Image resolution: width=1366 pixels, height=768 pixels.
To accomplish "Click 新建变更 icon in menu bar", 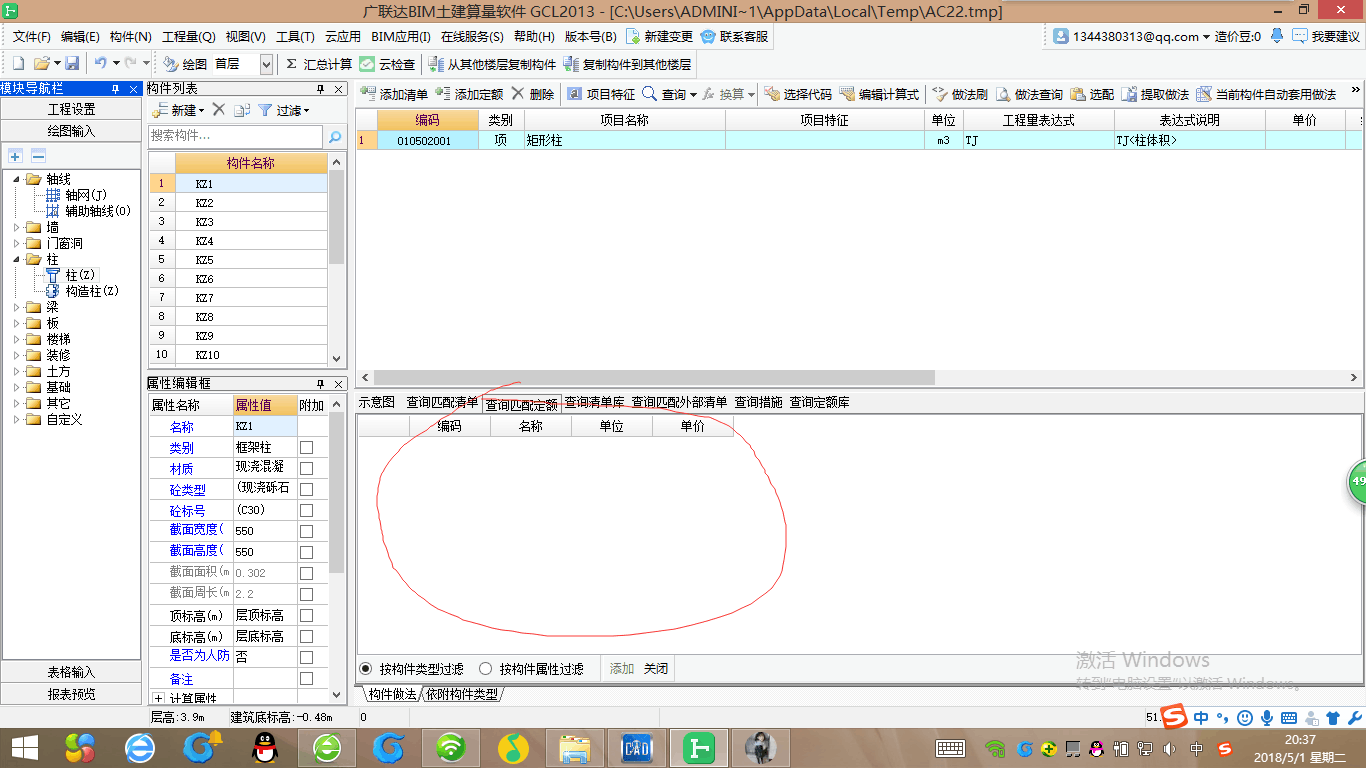I will (633, 36).
